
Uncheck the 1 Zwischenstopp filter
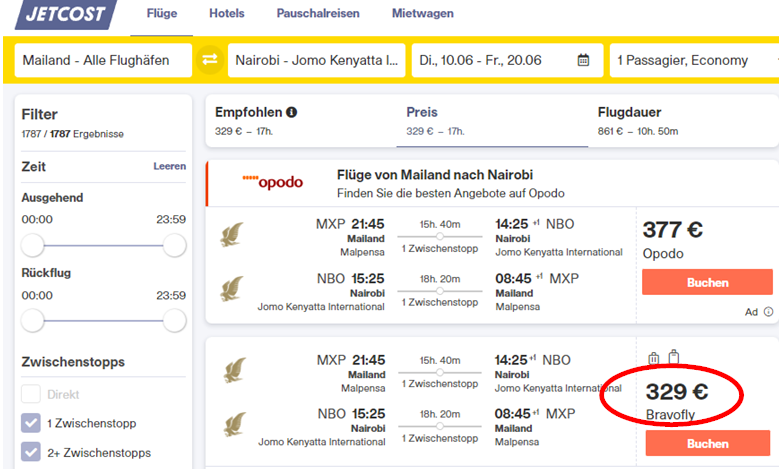click(31, 423)
